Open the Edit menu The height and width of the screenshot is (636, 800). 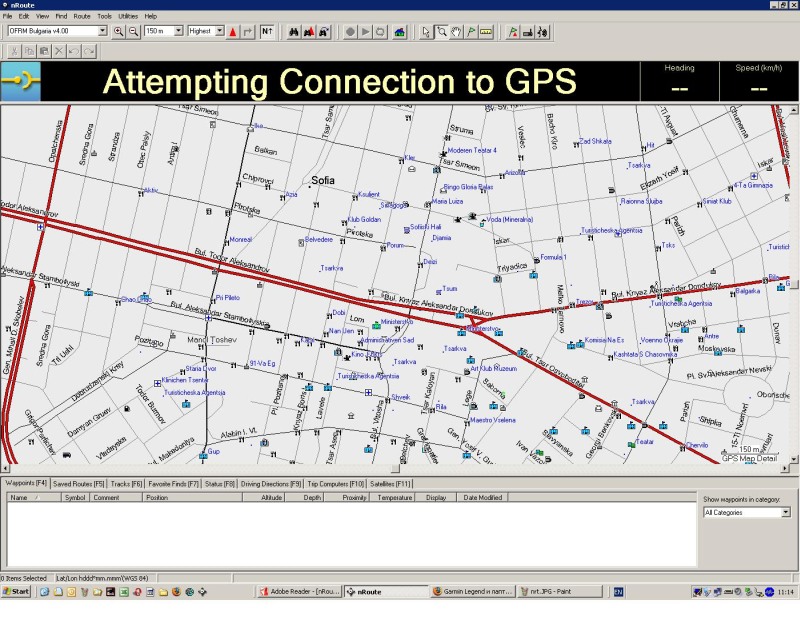point(24,16)
